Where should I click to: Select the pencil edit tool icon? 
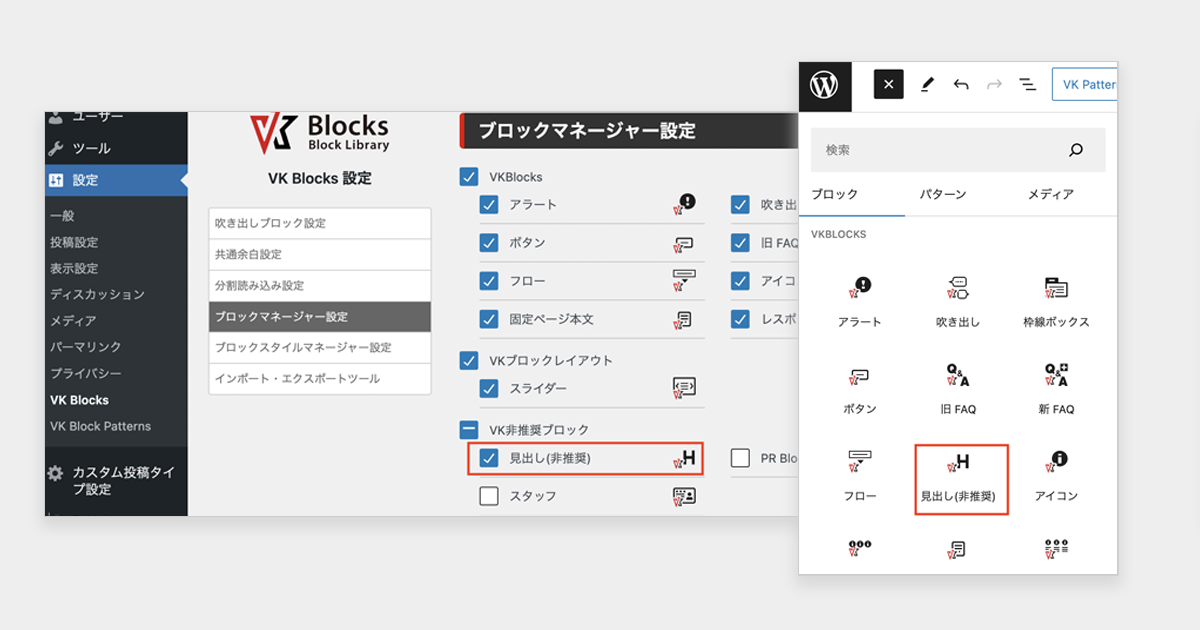(x=926, y=85)
